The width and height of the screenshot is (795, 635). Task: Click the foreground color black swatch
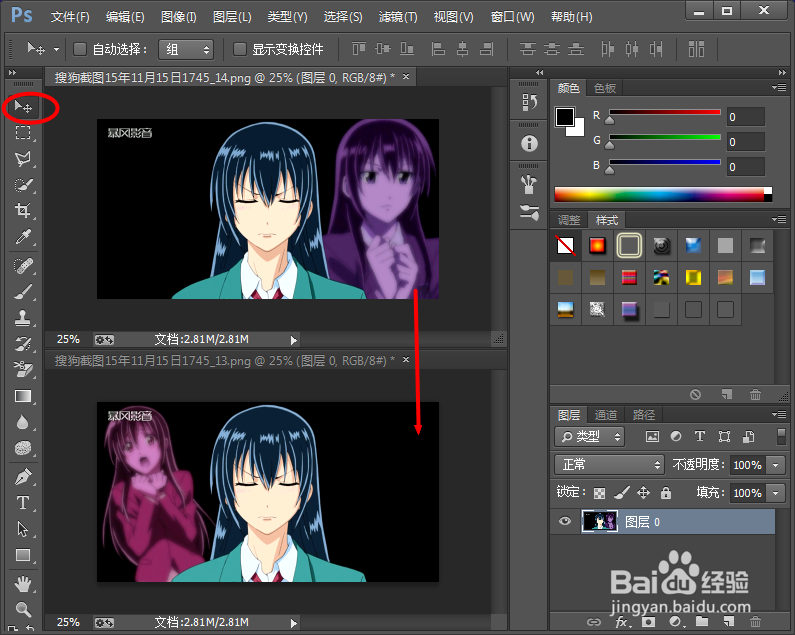pyautogui.click(x=564, y=117)
